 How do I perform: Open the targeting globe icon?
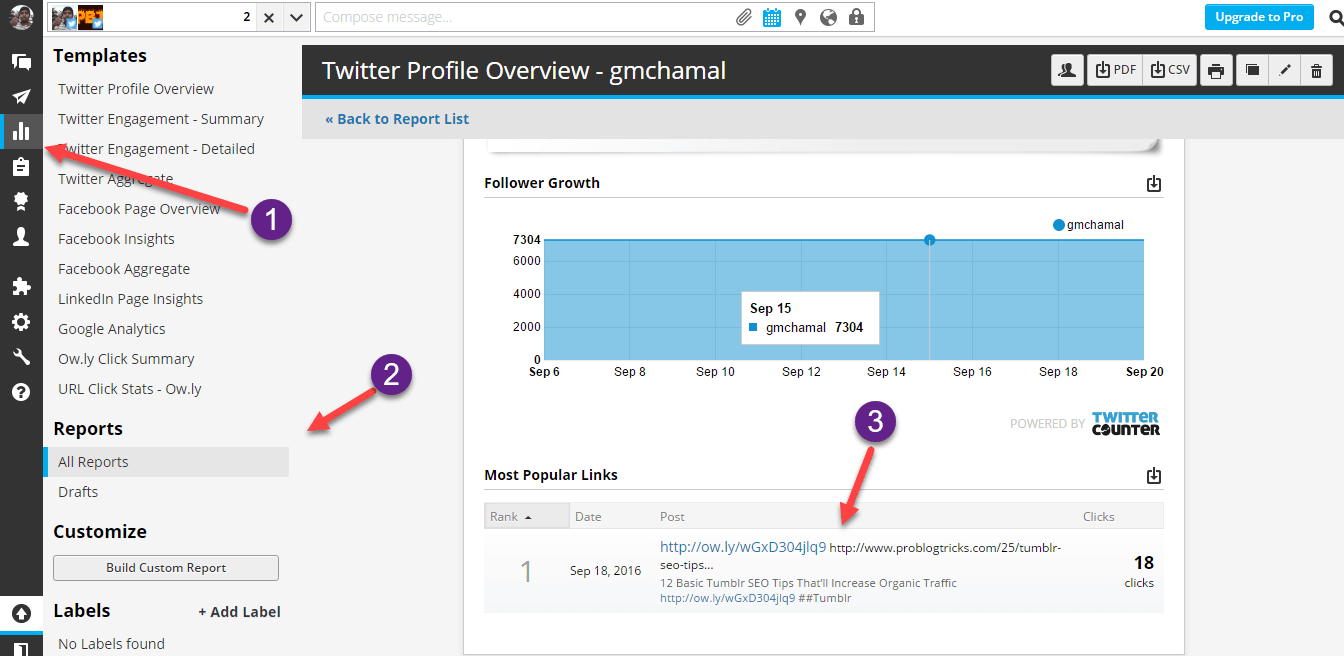coord(828,17)
